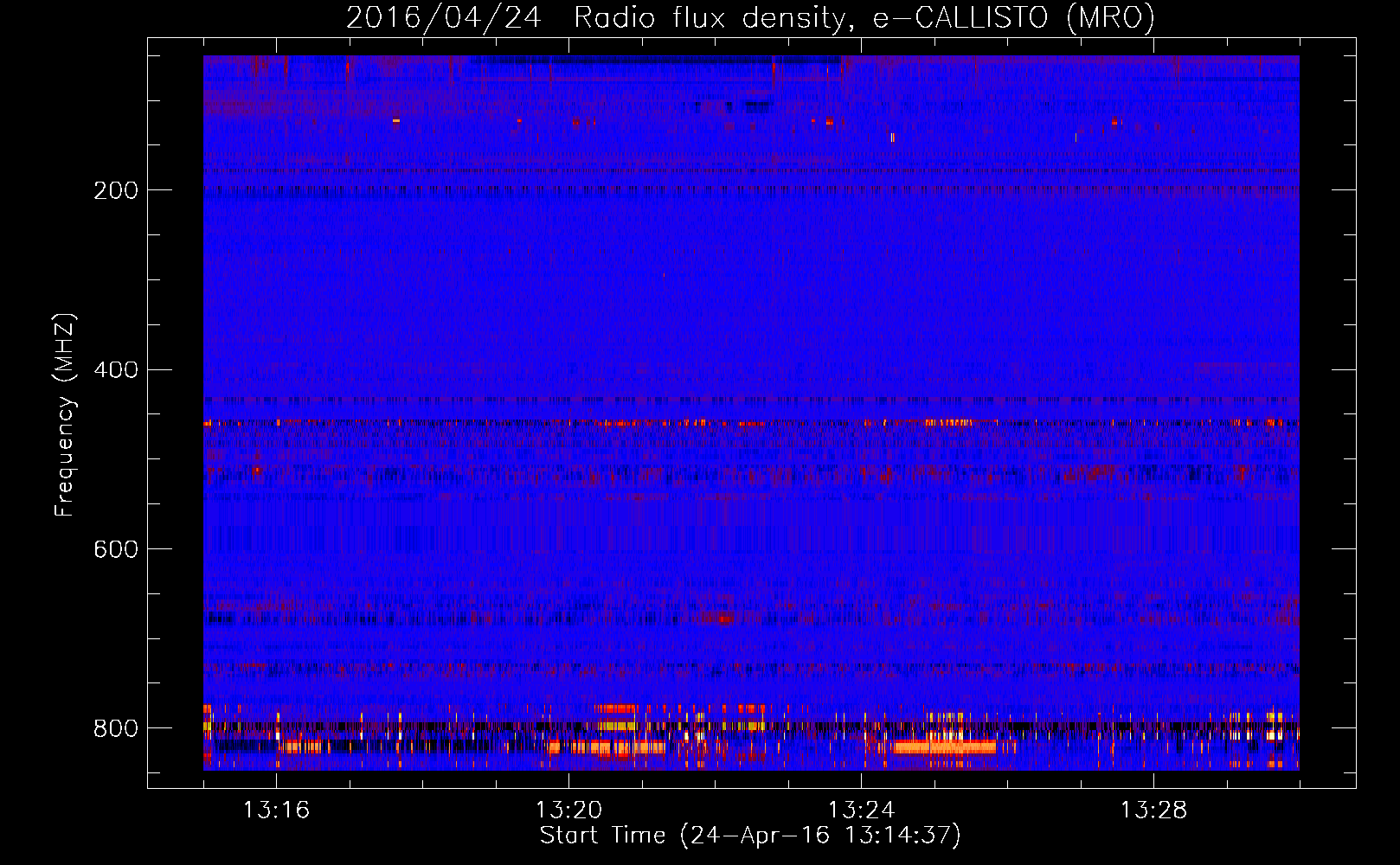Image resolution: width=1400 pixels, height=865 pixels.
Task: Click the 'Start Time (24-Apr-16 13:14:37)' label
Action: click(x=750, y=836)
